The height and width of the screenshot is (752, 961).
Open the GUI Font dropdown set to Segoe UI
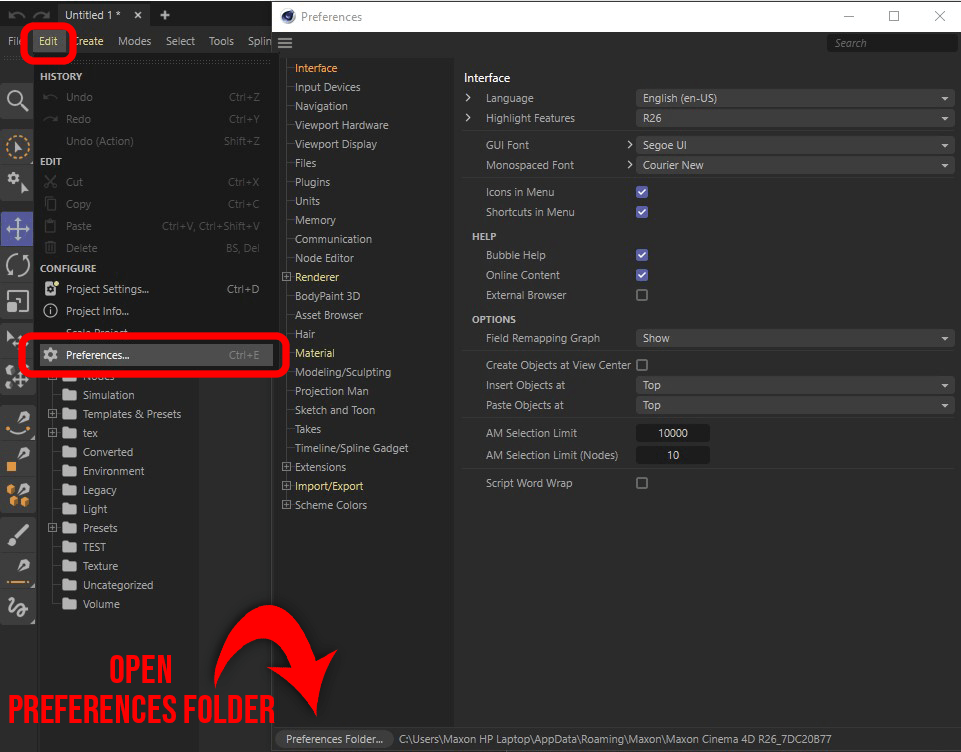(x=793, y=145)
